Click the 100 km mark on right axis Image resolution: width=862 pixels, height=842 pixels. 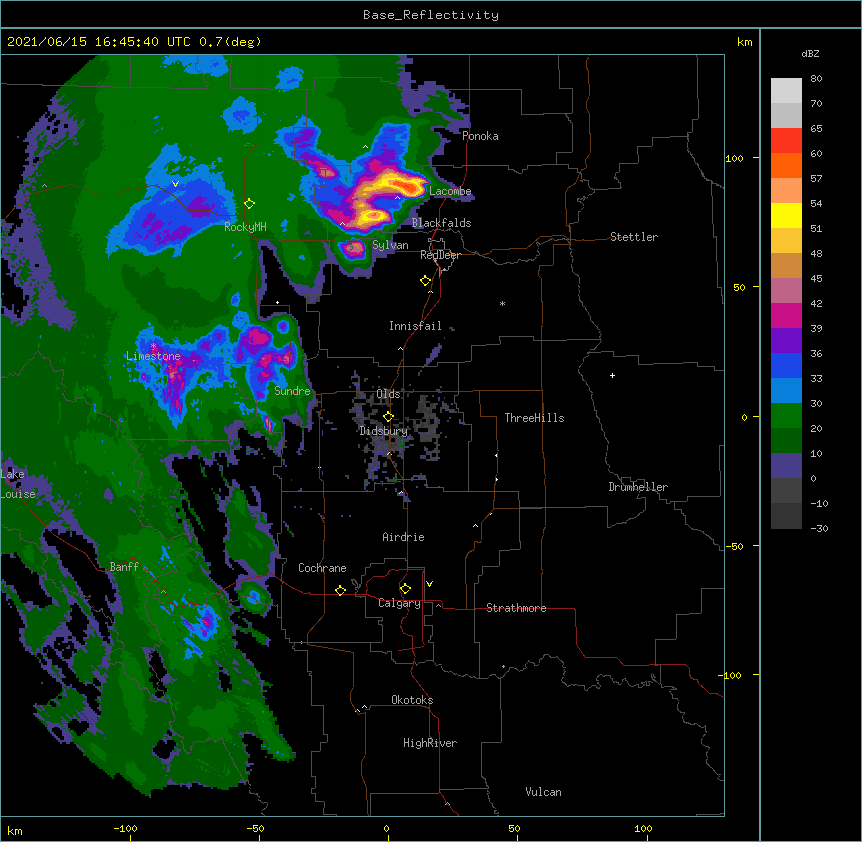734,158
